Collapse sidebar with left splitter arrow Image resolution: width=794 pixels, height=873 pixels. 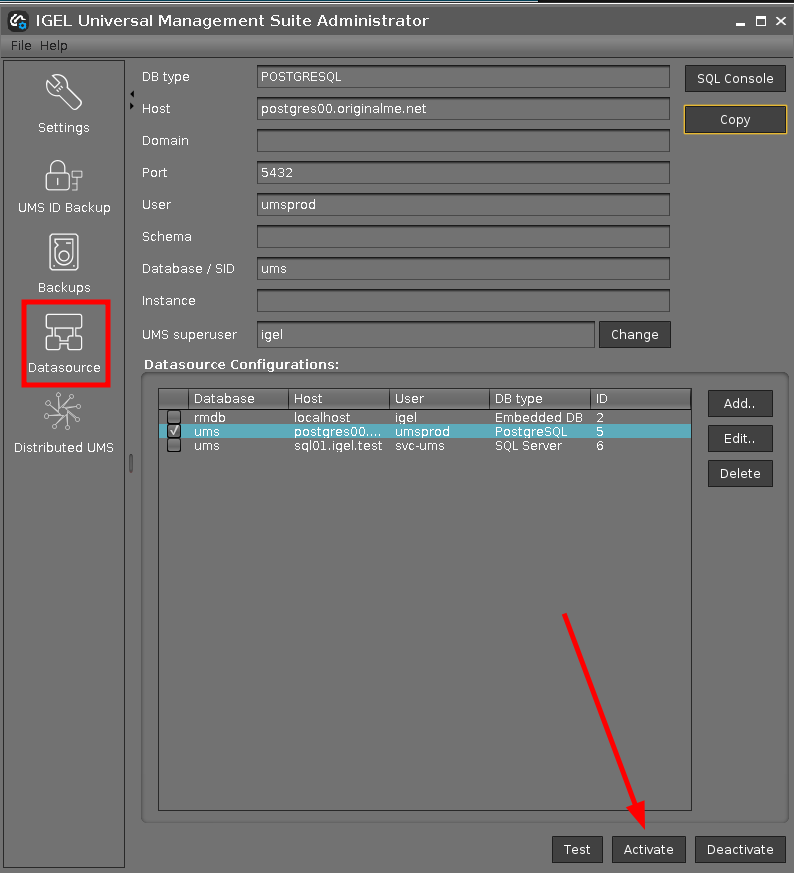point(132,93)
